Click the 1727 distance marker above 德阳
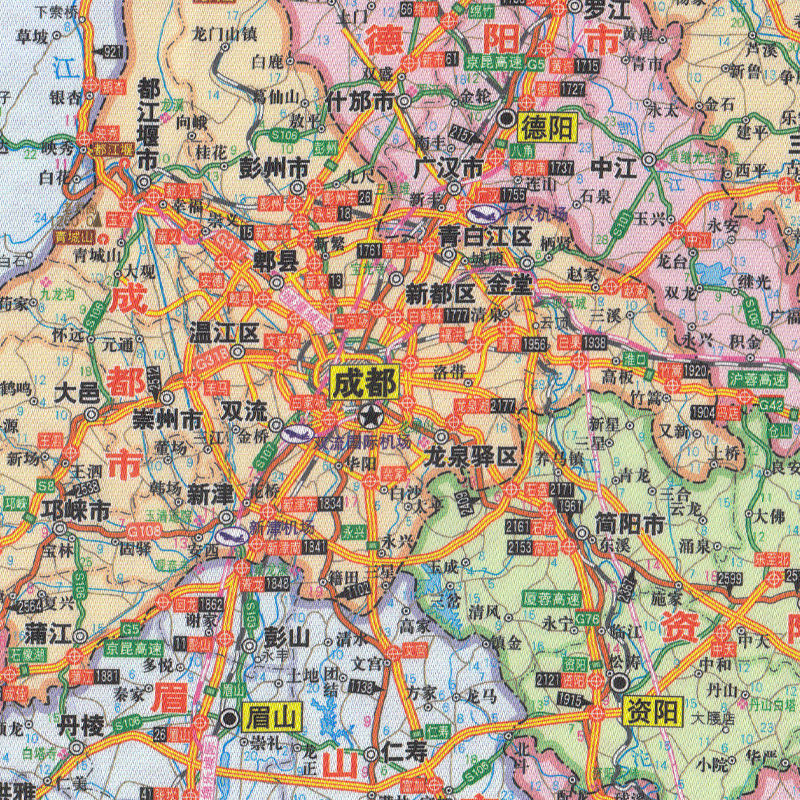 click(x=571, y=89)
